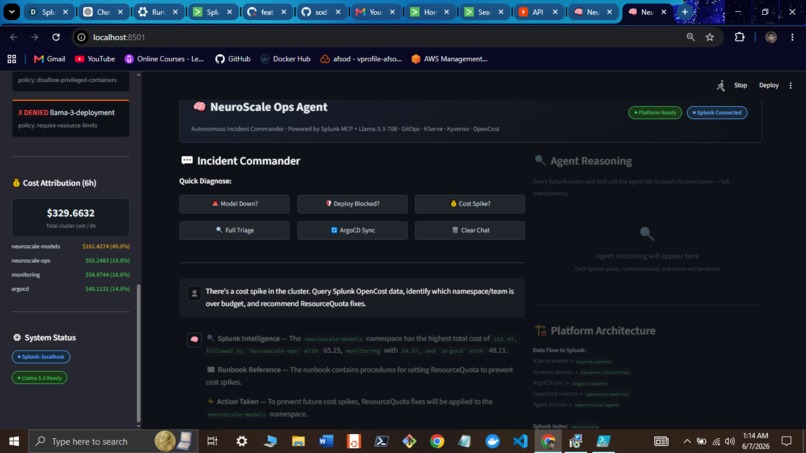Open Visual Studio Code on the taskbar
This screenshot has width=806, height=453.
click(x=520, y=441)
